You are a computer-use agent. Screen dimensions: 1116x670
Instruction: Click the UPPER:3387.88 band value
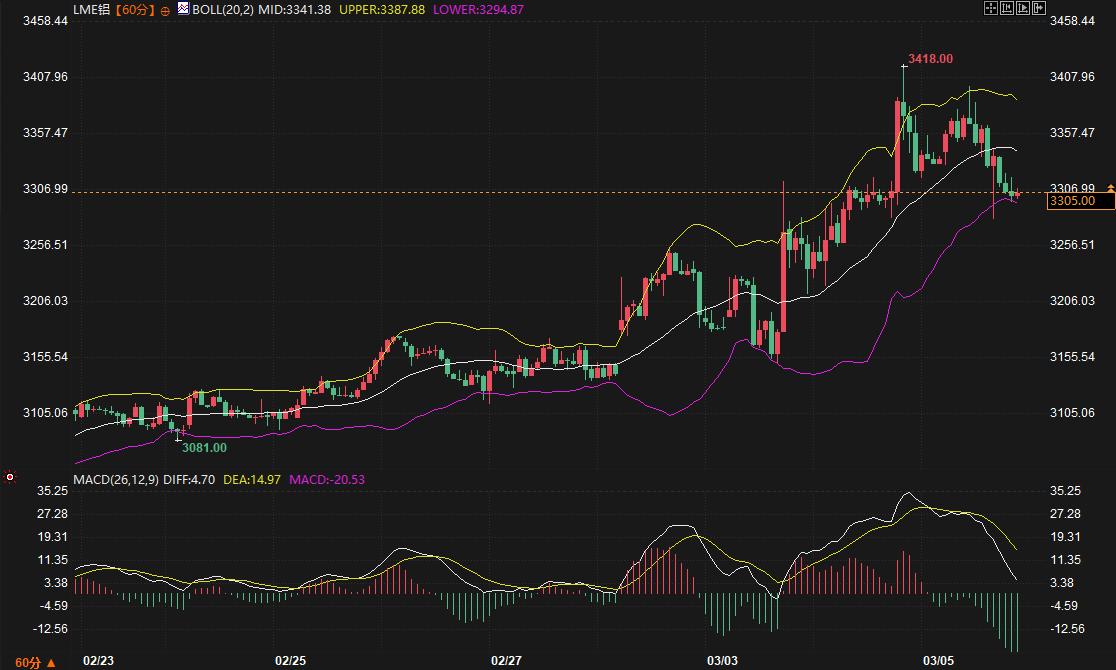[x=381, y=9]
